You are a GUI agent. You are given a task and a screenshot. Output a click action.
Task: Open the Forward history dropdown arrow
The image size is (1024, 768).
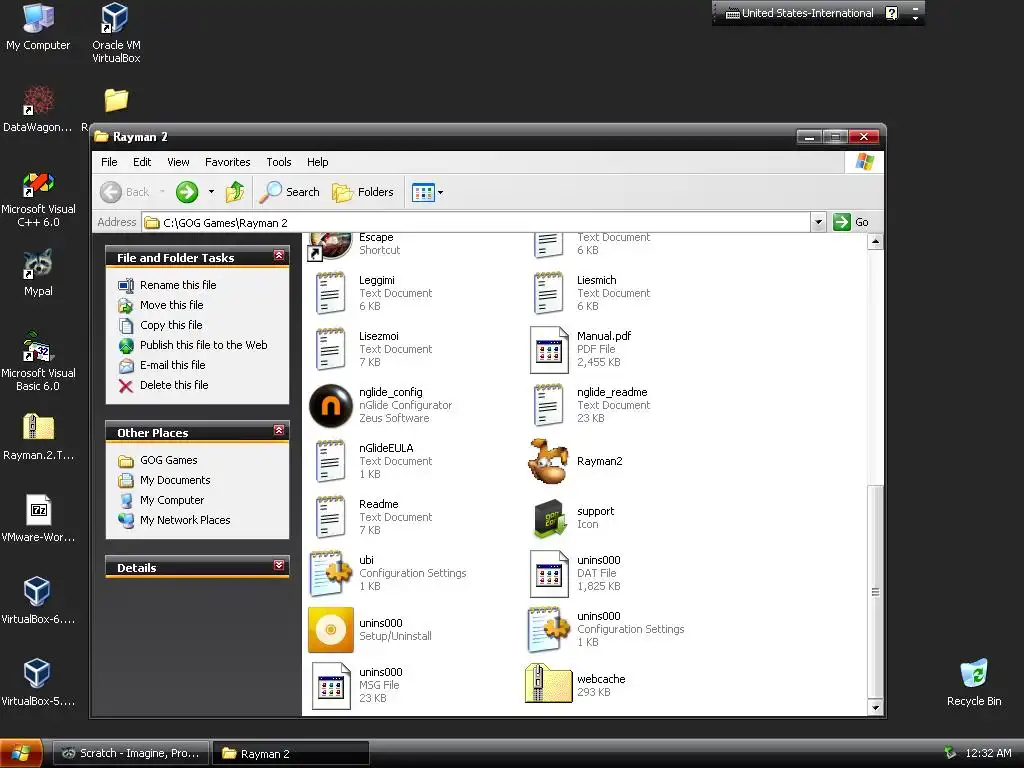click(211, 192)
